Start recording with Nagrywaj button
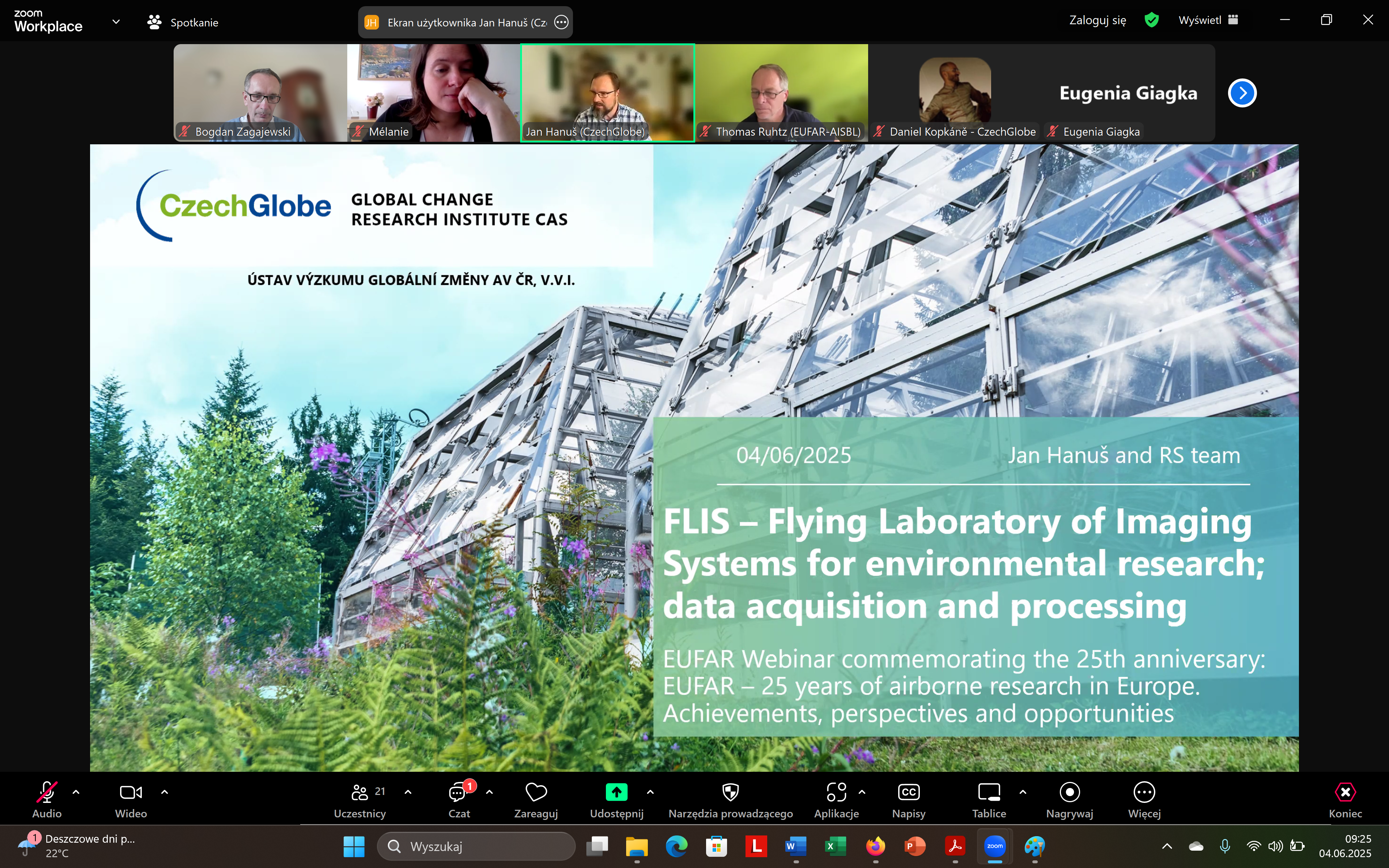Viewport: 1389px width, 868px height. (1069, 793)
